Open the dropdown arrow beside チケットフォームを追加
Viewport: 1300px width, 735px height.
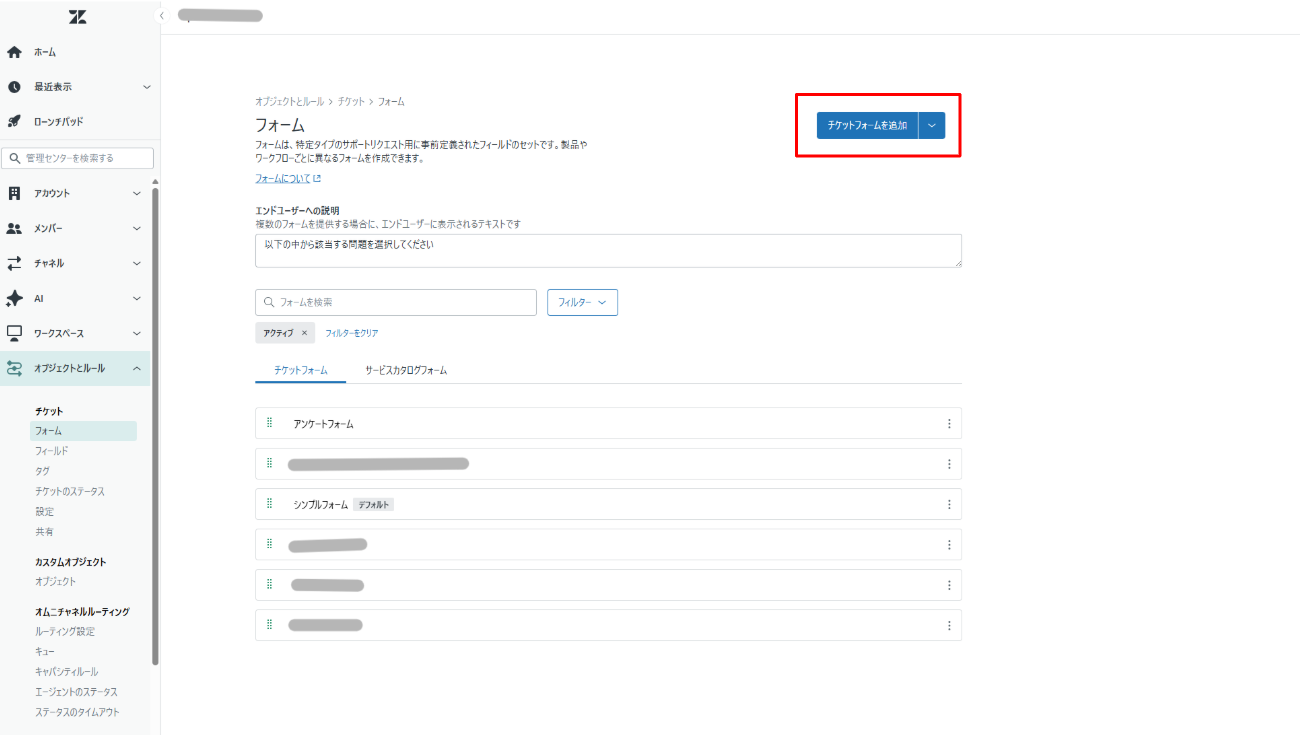point(930,125)
